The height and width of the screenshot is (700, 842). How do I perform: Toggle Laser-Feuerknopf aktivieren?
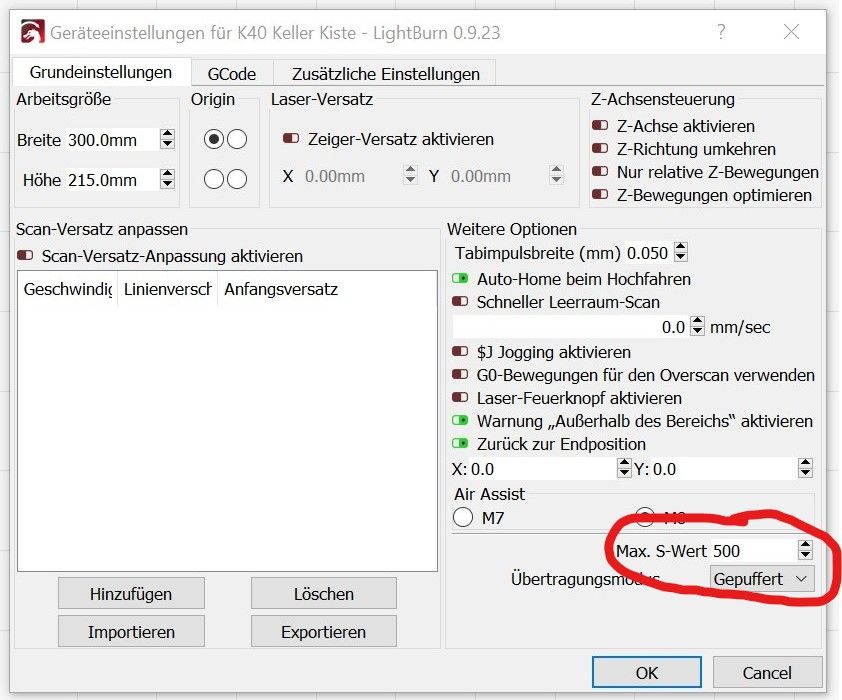pos(460,398)
